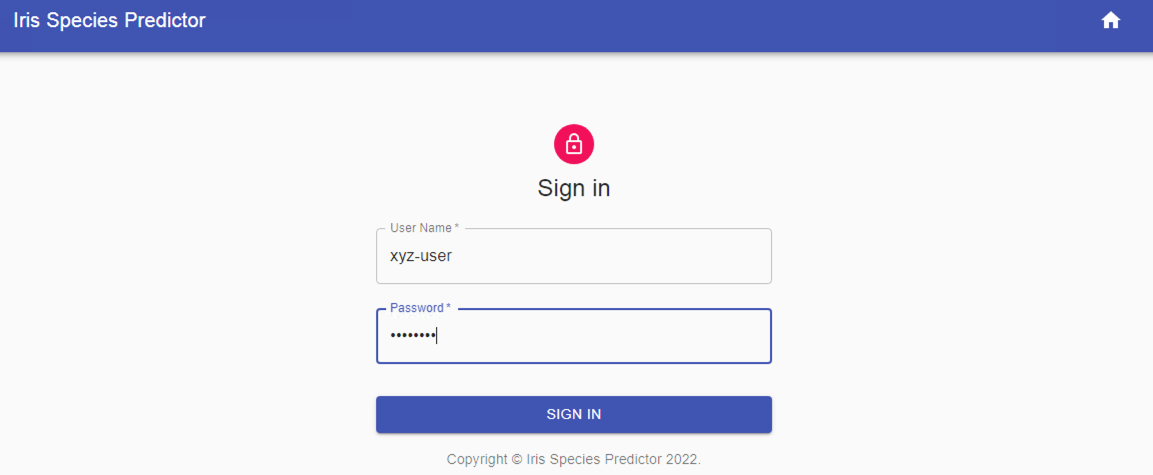This screenshot has width=1153, height=475.
Task: Click the User Name field label
Action: pos(420,228)
